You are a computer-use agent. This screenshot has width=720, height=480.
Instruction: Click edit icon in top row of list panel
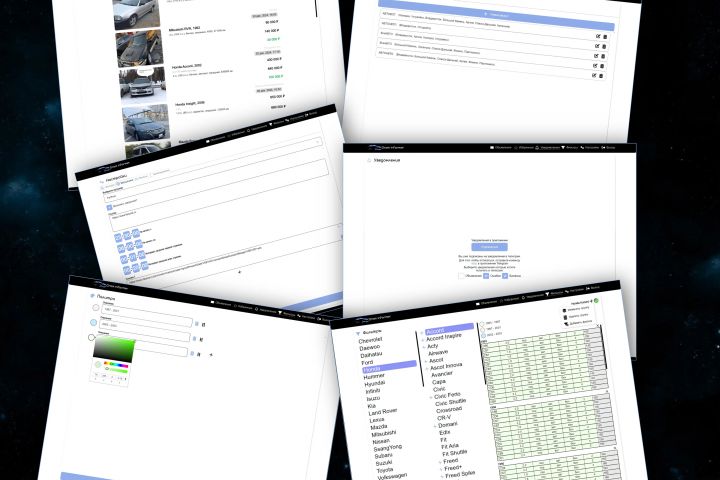(598, 36)
